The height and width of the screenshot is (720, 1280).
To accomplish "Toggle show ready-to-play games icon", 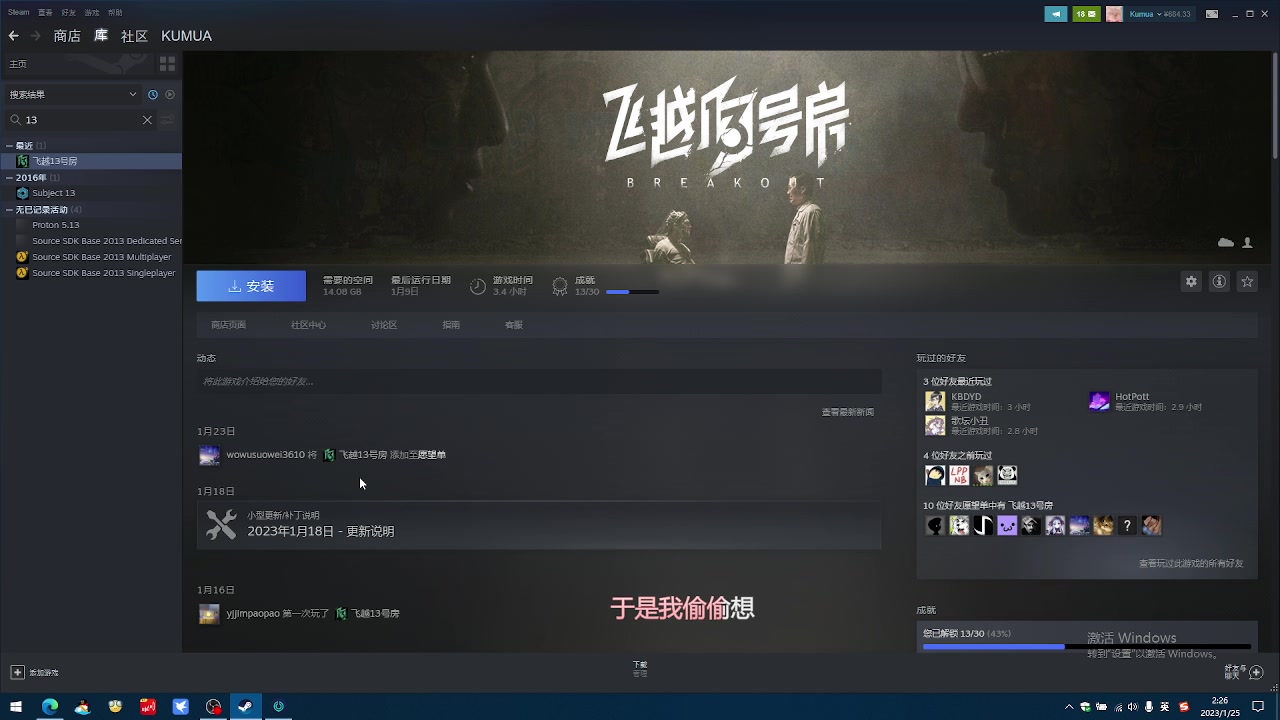I will pos(170,94).
